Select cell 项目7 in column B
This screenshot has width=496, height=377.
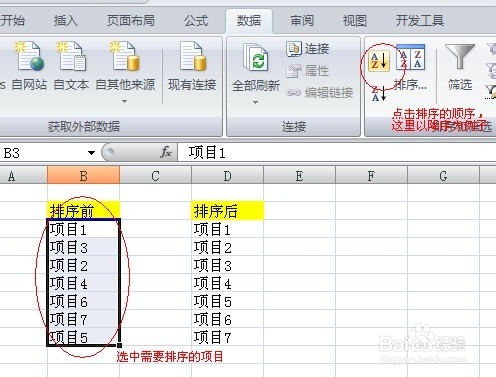(83, 319)
